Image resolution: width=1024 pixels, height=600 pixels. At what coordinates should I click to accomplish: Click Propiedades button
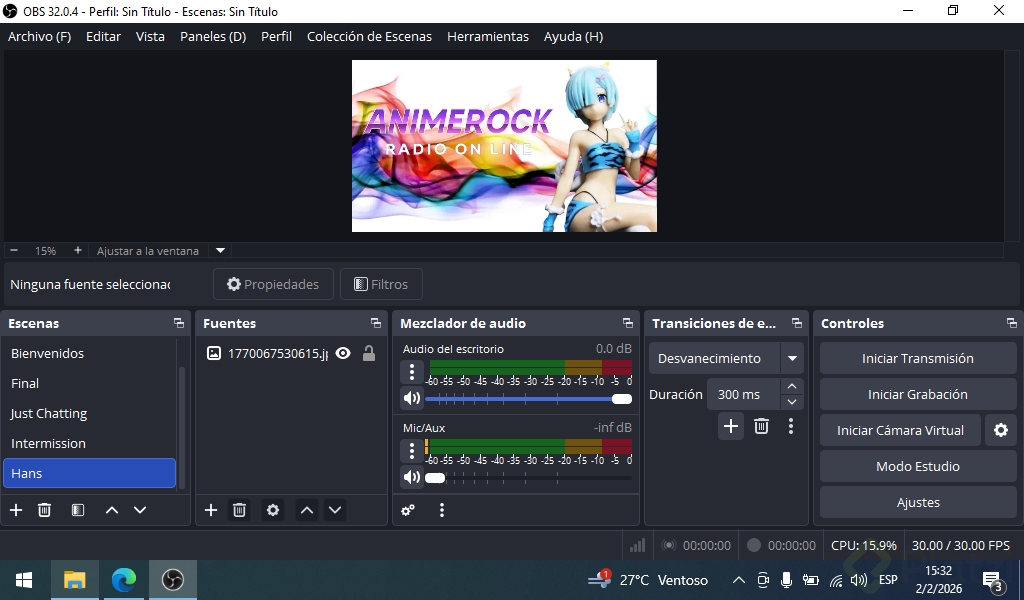click(273, 284)
